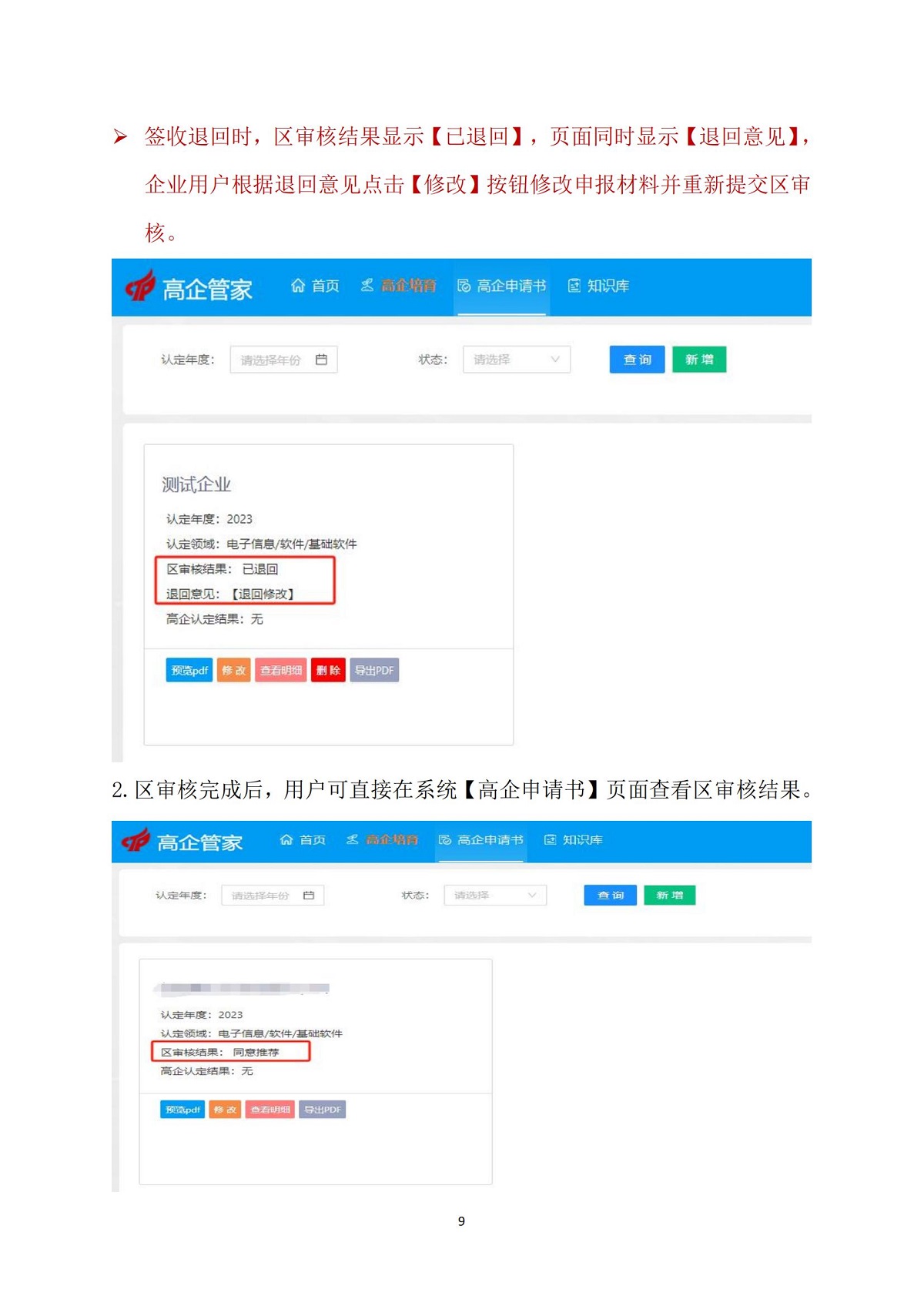
Task: Click the 认定年度：2023 line on 测试企业 card
Action: pos(209,519)
